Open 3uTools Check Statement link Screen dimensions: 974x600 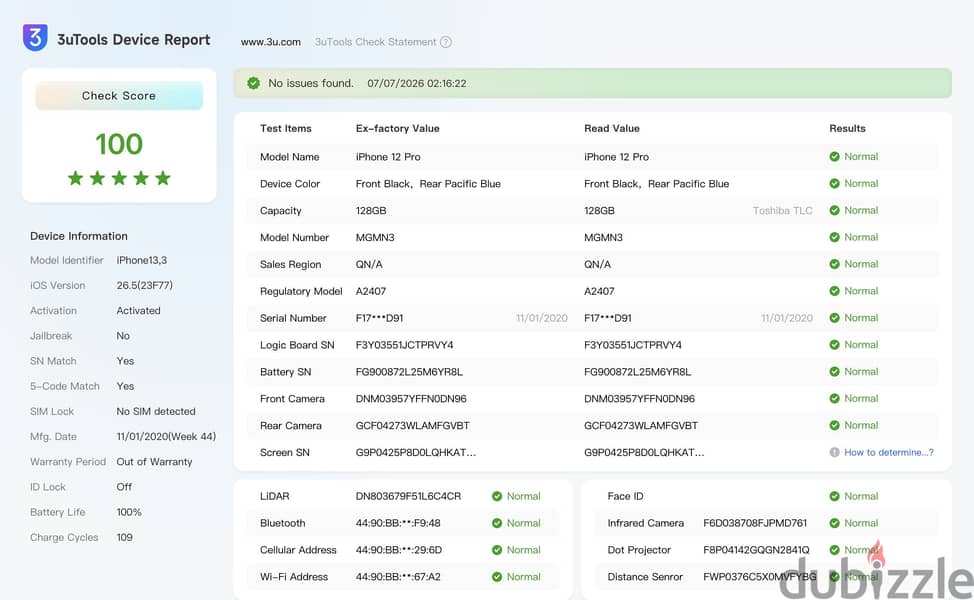(375, 42)
